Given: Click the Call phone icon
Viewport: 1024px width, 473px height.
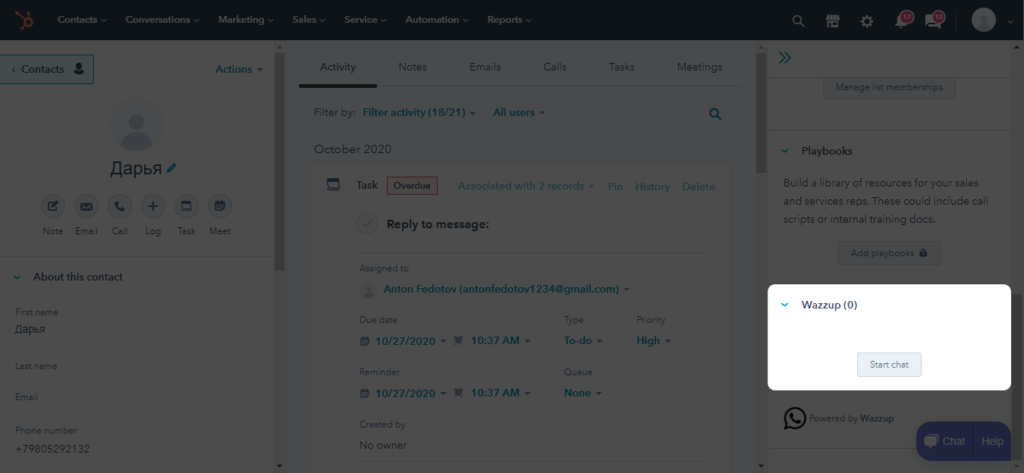Looking at the screenshot, I should (x=119, y=207).
